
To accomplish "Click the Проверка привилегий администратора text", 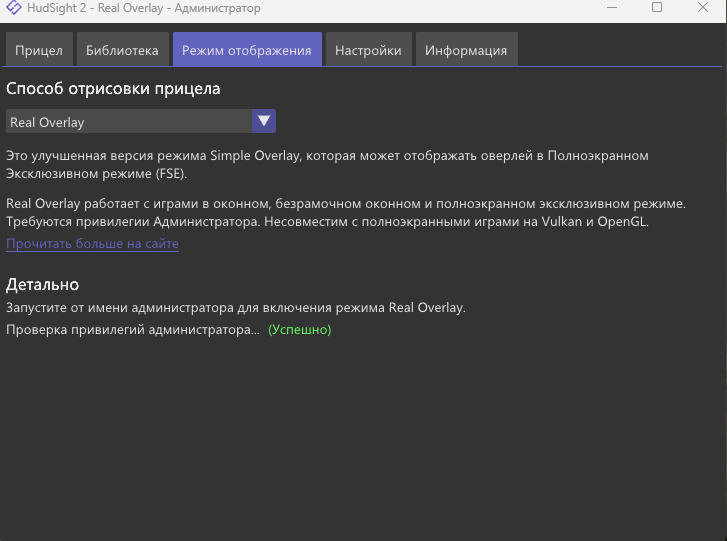I will [x=133, y=330].
